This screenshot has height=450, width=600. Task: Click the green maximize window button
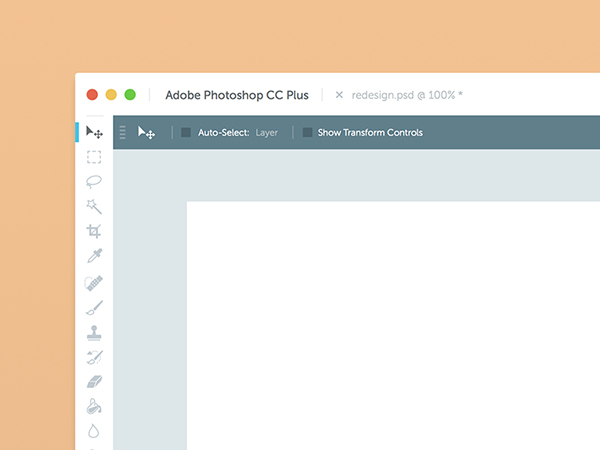point(130,95)
